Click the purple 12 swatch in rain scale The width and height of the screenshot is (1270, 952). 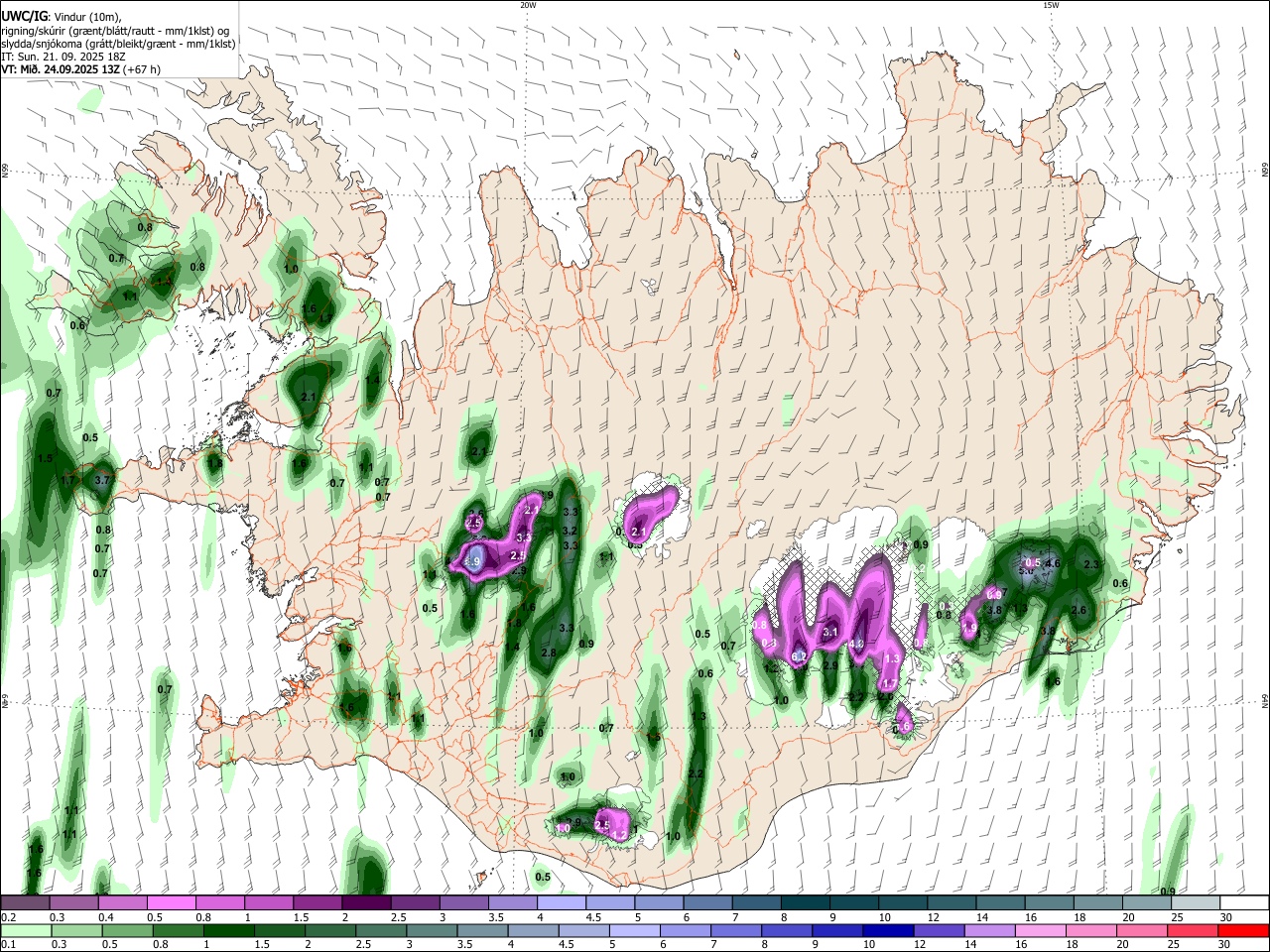tap(939, 930)
